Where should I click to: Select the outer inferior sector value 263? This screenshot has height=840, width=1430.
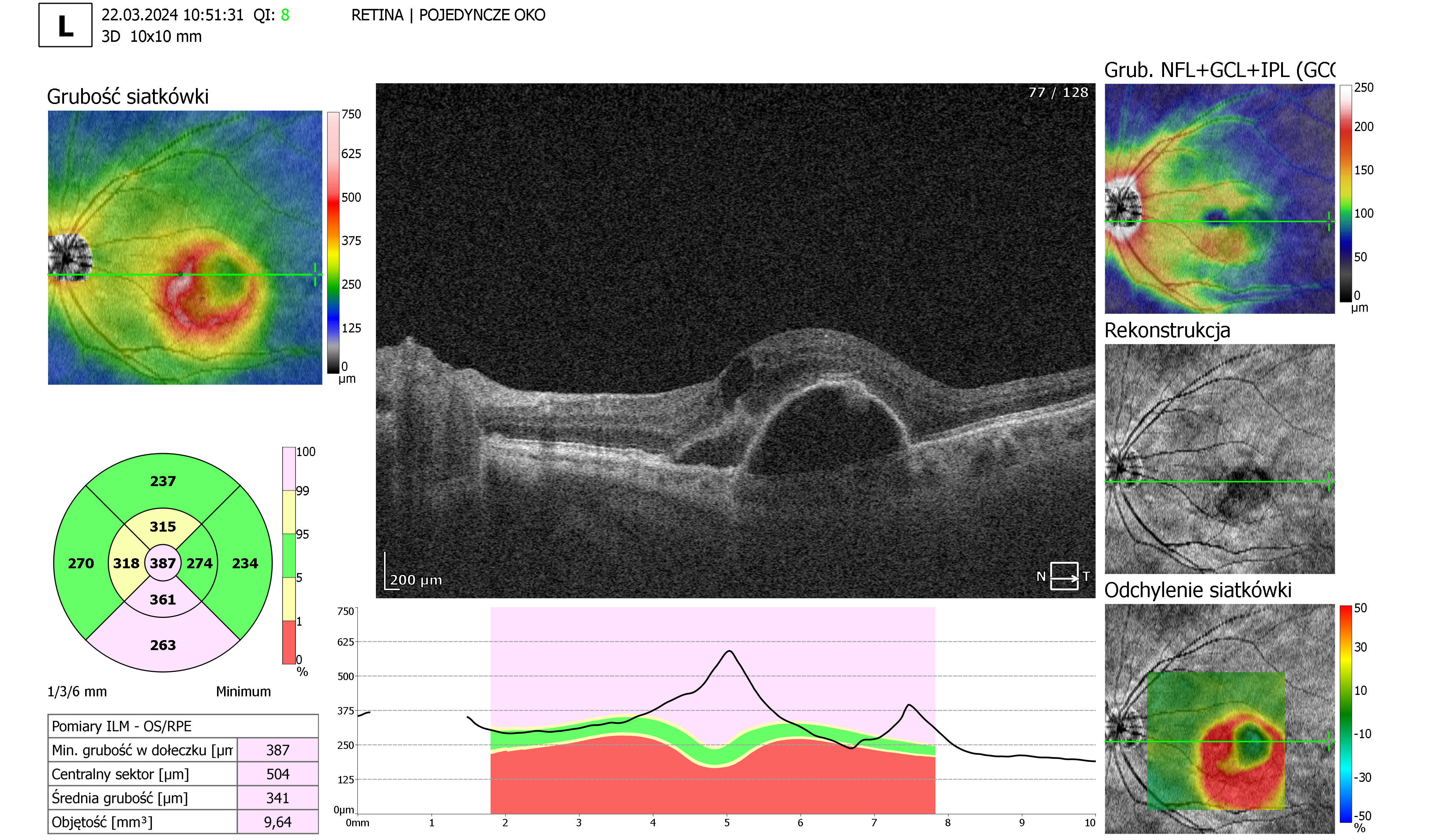click(163, 645)
